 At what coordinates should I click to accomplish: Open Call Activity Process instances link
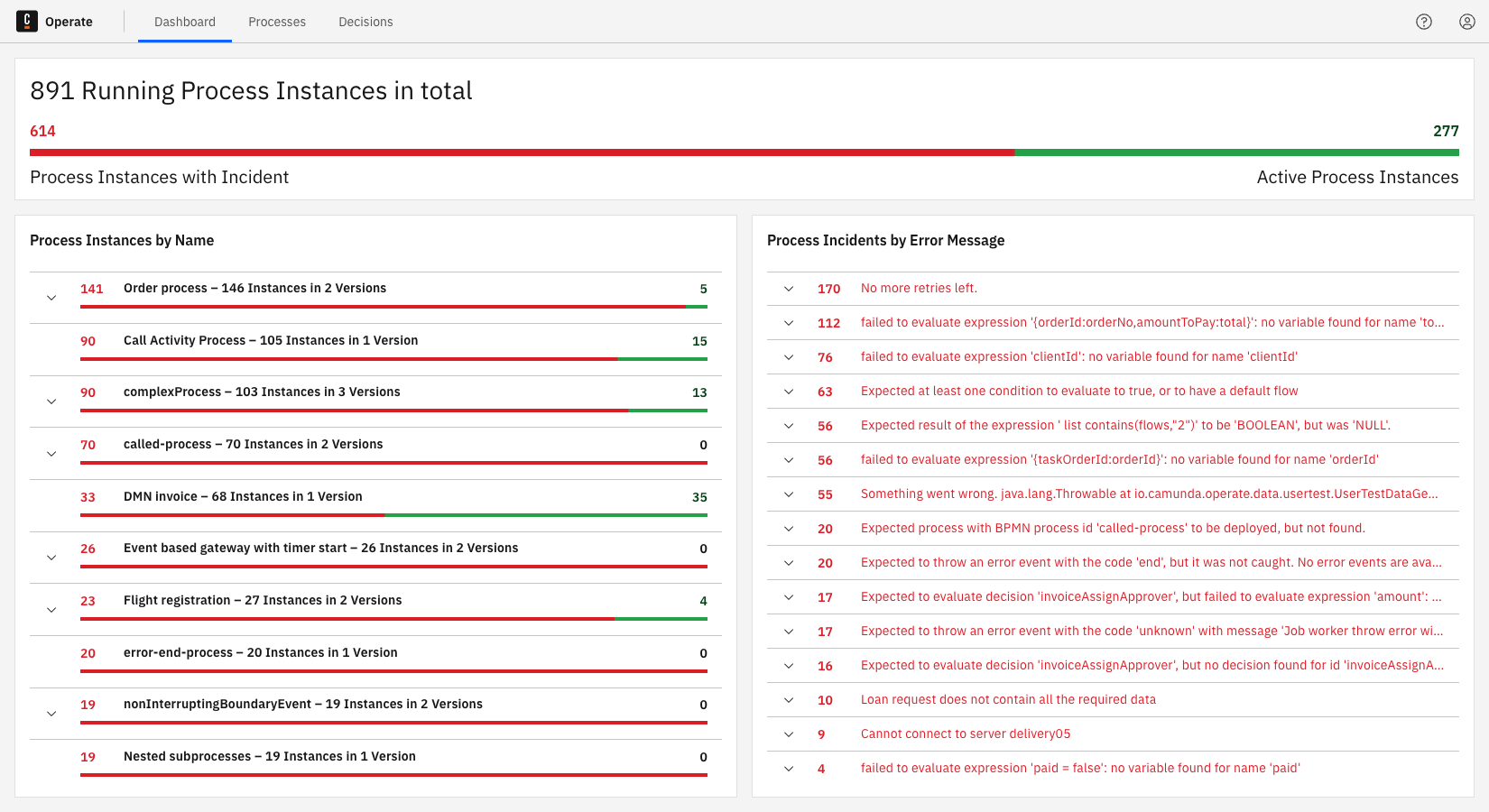pos(271,340)
